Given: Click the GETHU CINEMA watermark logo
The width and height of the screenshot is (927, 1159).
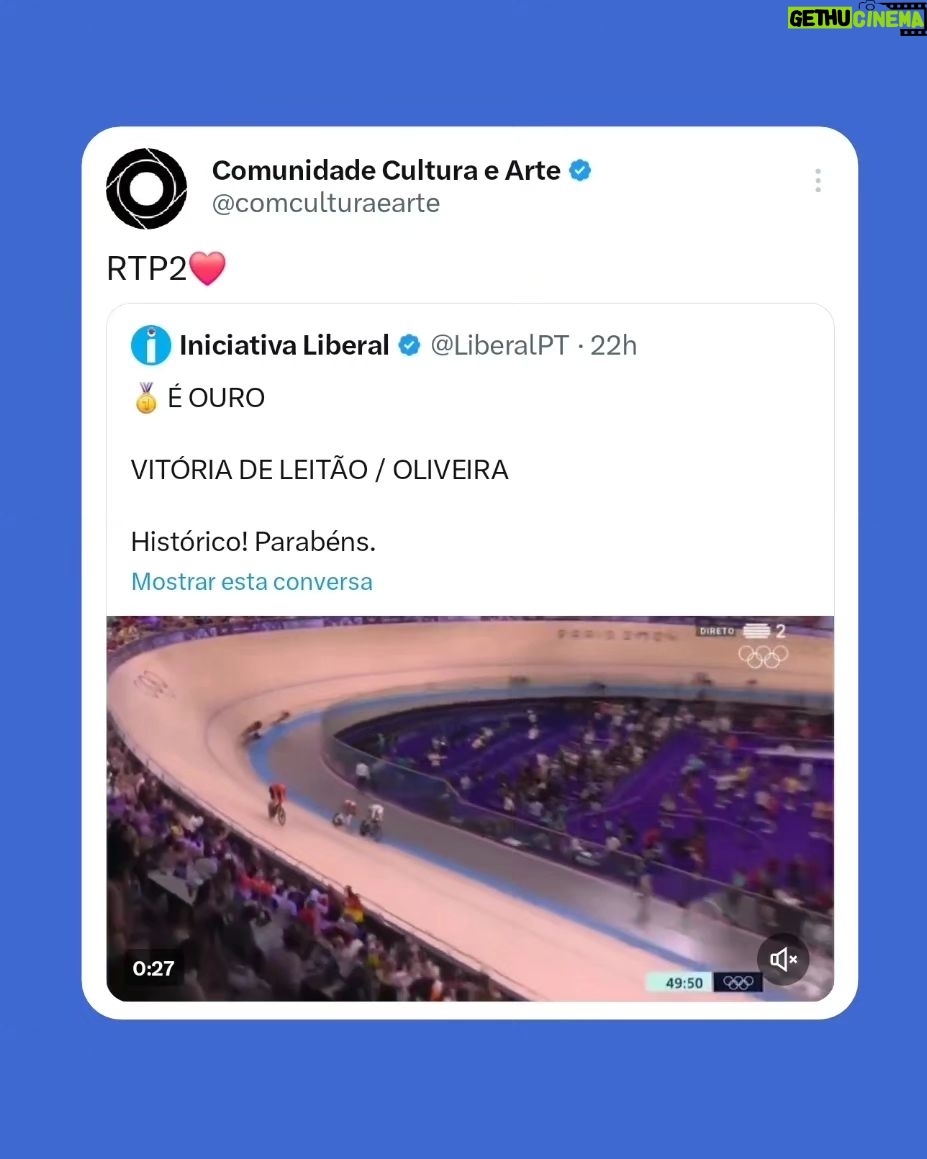Looking at the screenshot, I should 856,18.
